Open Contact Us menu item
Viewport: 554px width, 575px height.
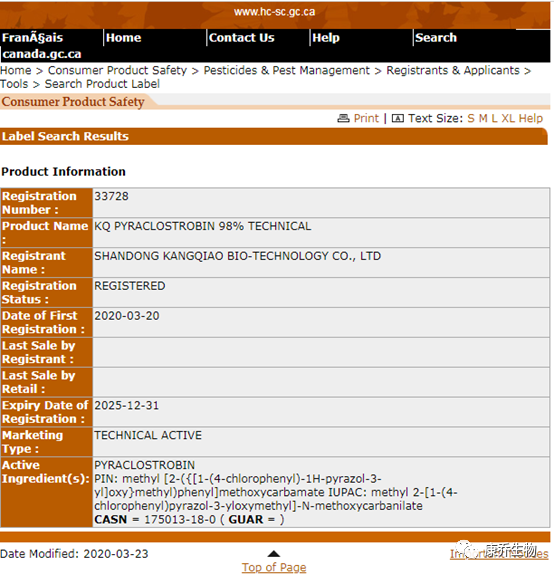[x=242, y=38]
